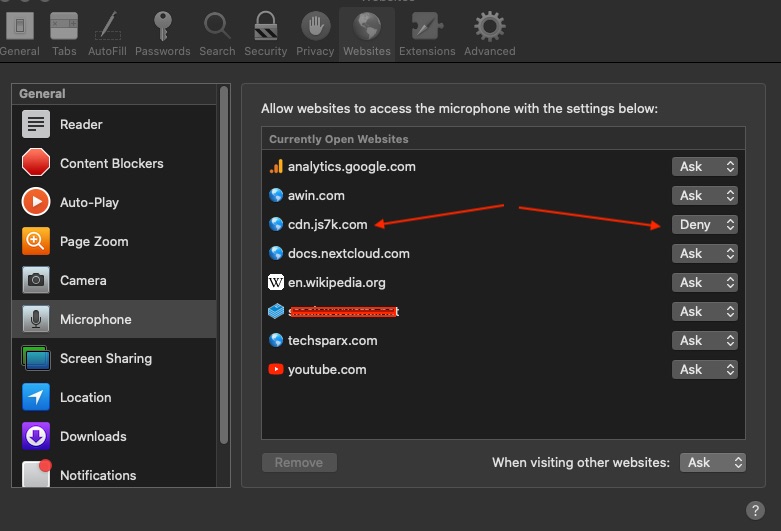Select the cdn.js7k.com website row
Viewport: 781px width, 531px height.
pyautogui.click(x=503, y=225)
